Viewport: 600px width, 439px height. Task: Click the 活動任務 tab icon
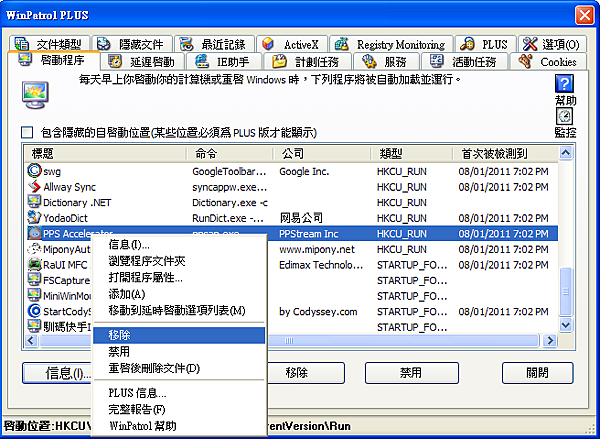tap(437, 61)
